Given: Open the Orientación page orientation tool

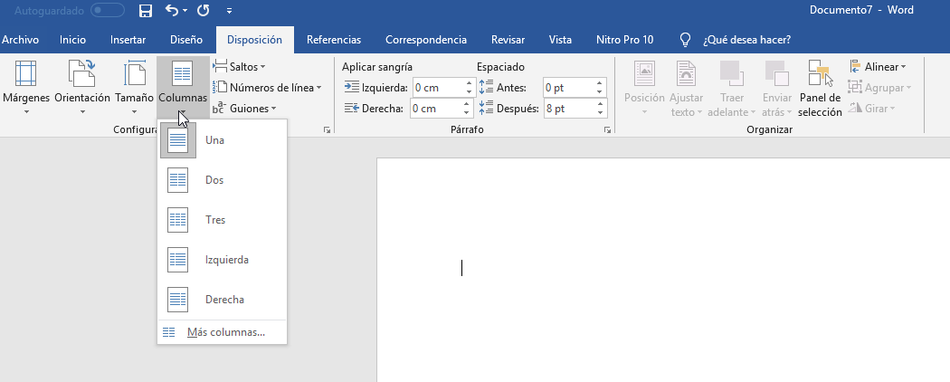Looking at the screenshot, I should click(82, 88).
